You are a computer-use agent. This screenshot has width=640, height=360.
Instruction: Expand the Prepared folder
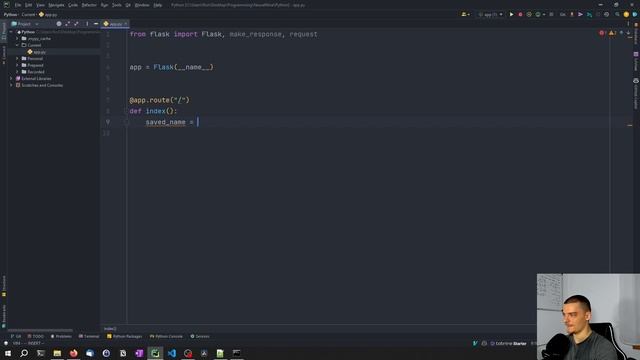pyautogui.click(x=17, y=65)
